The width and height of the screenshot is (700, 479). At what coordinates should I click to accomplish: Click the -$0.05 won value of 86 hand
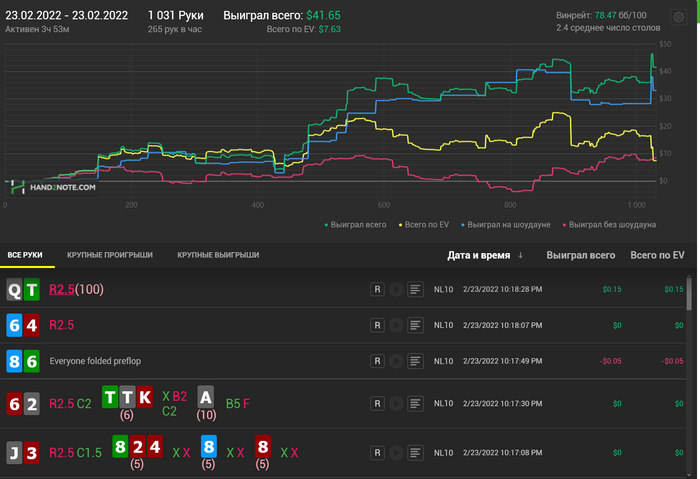610,361
